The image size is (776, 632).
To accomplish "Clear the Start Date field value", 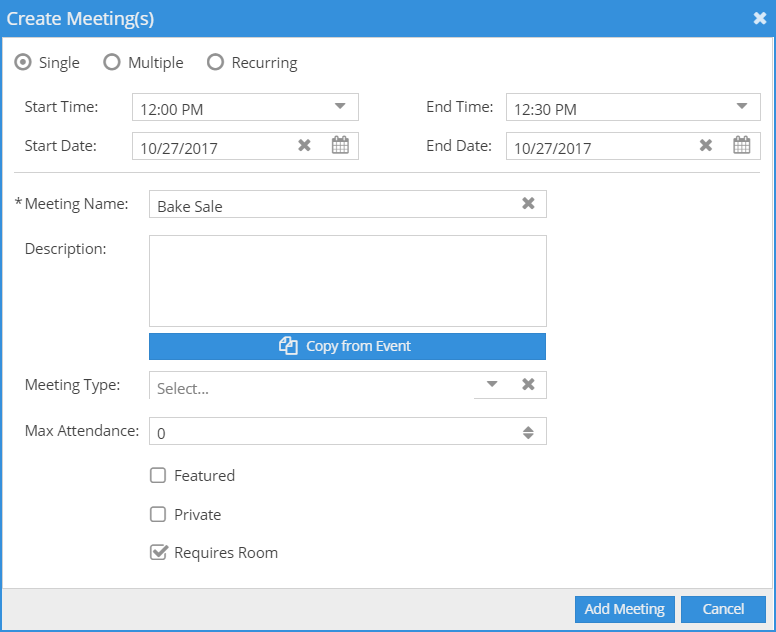I will tap(304, 146).
